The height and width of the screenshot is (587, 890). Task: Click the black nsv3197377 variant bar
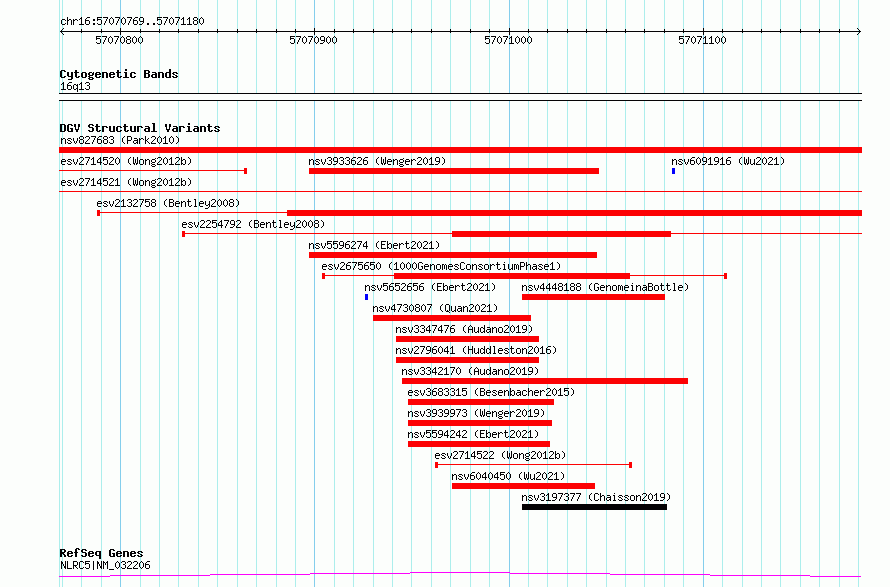pos(594,507)
